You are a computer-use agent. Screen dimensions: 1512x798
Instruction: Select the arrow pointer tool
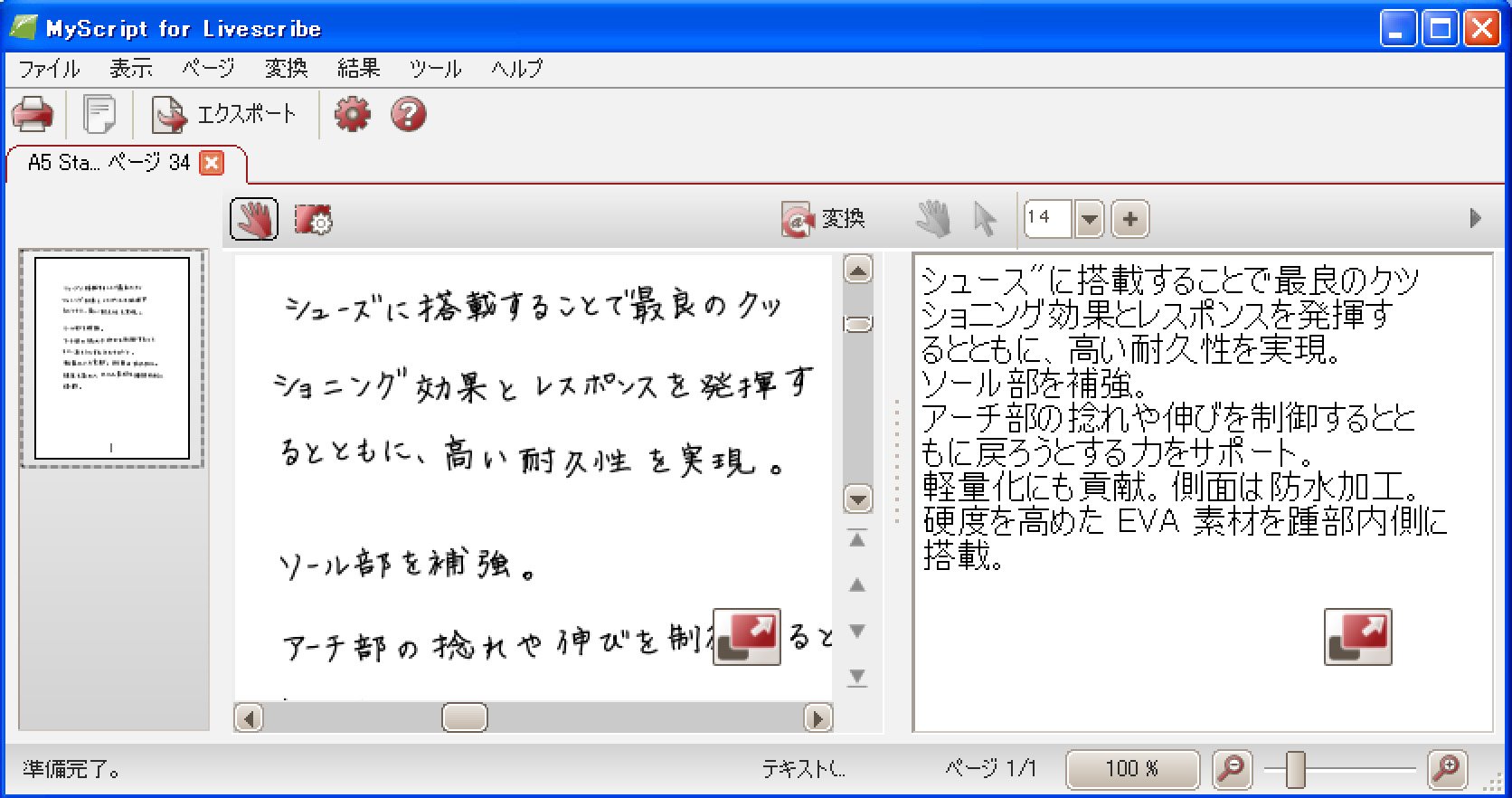pos(984,219)
